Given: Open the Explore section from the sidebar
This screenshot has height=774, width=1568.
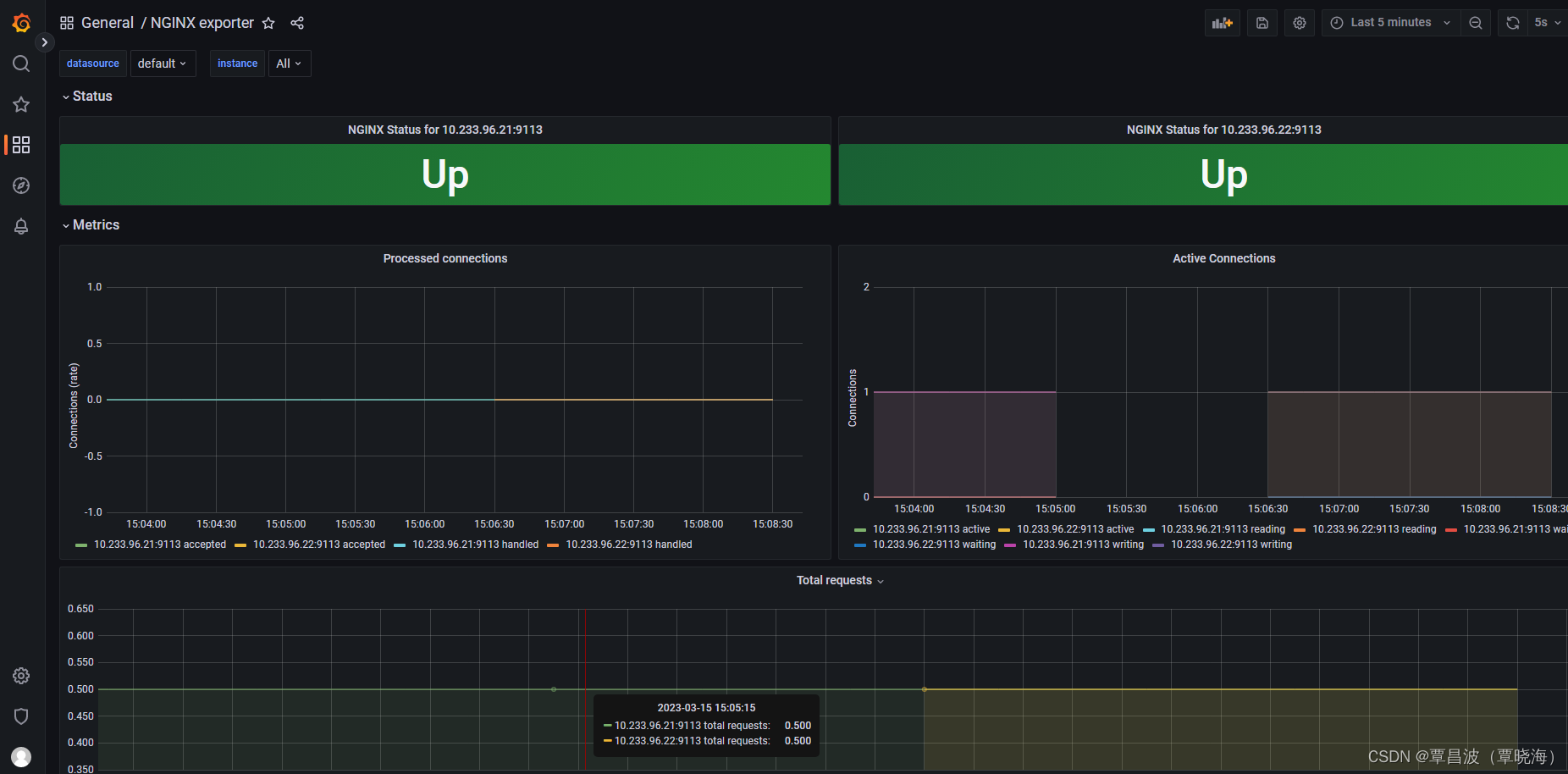Looking at the screenshot, I should coord(21,185).
